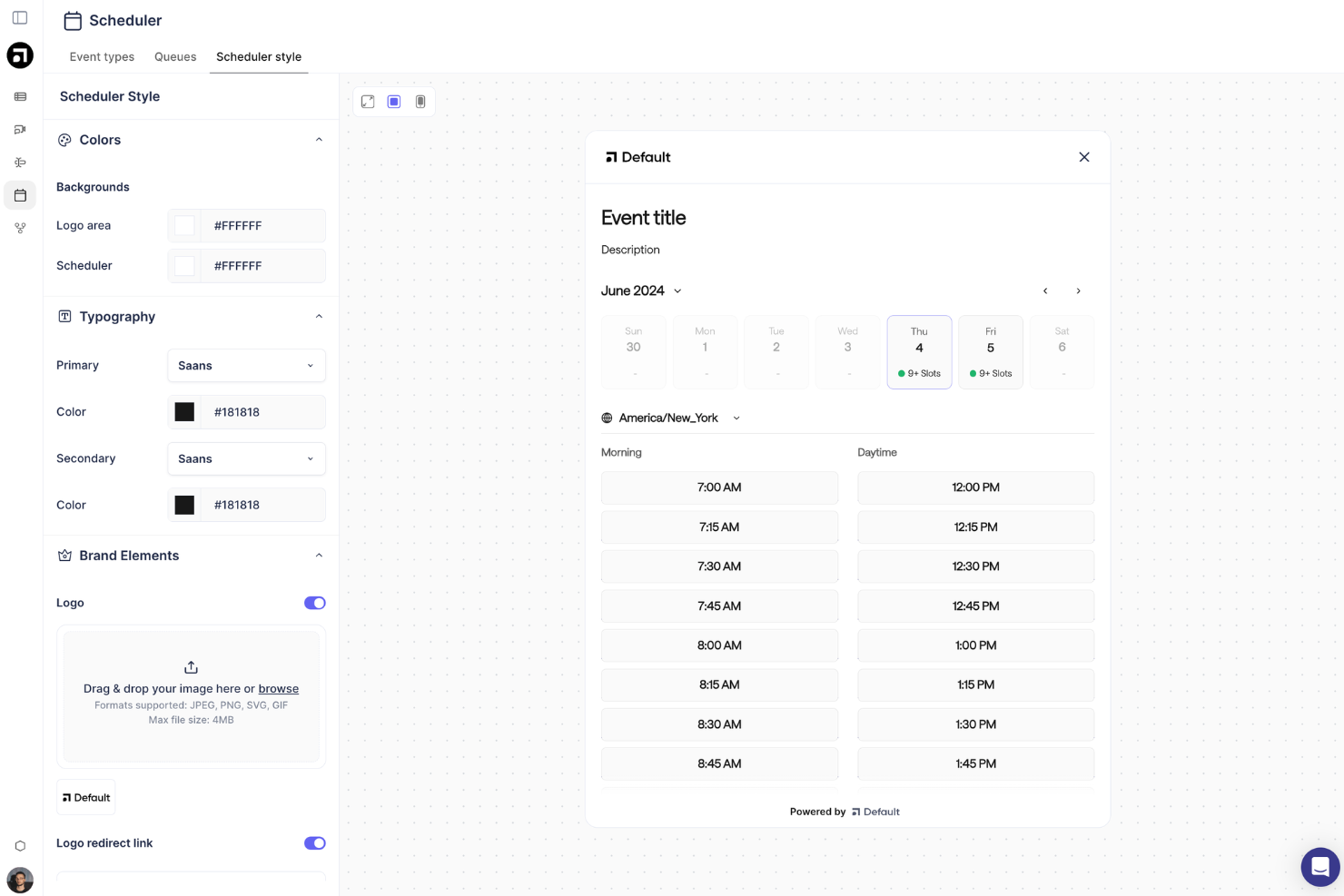Collapse the Typography section

point(319,316)
